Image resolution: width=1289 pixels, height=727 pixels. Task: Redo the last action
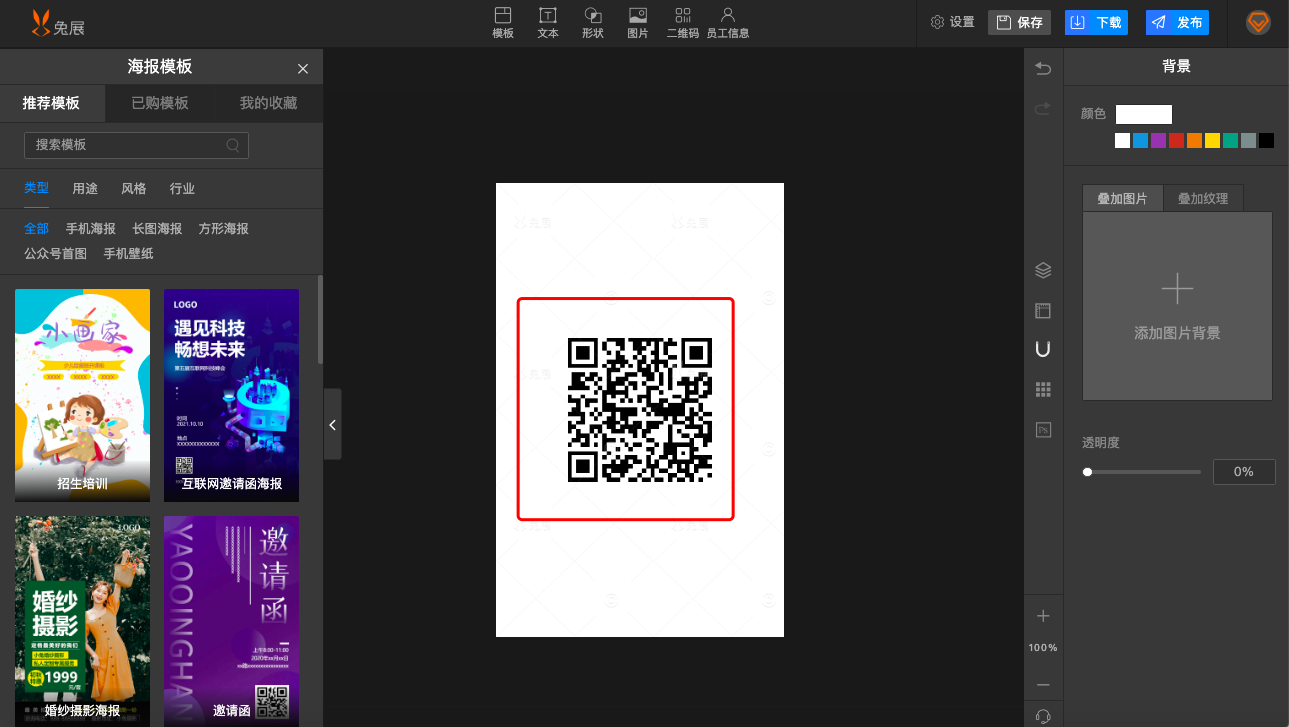click(1043, 108)
